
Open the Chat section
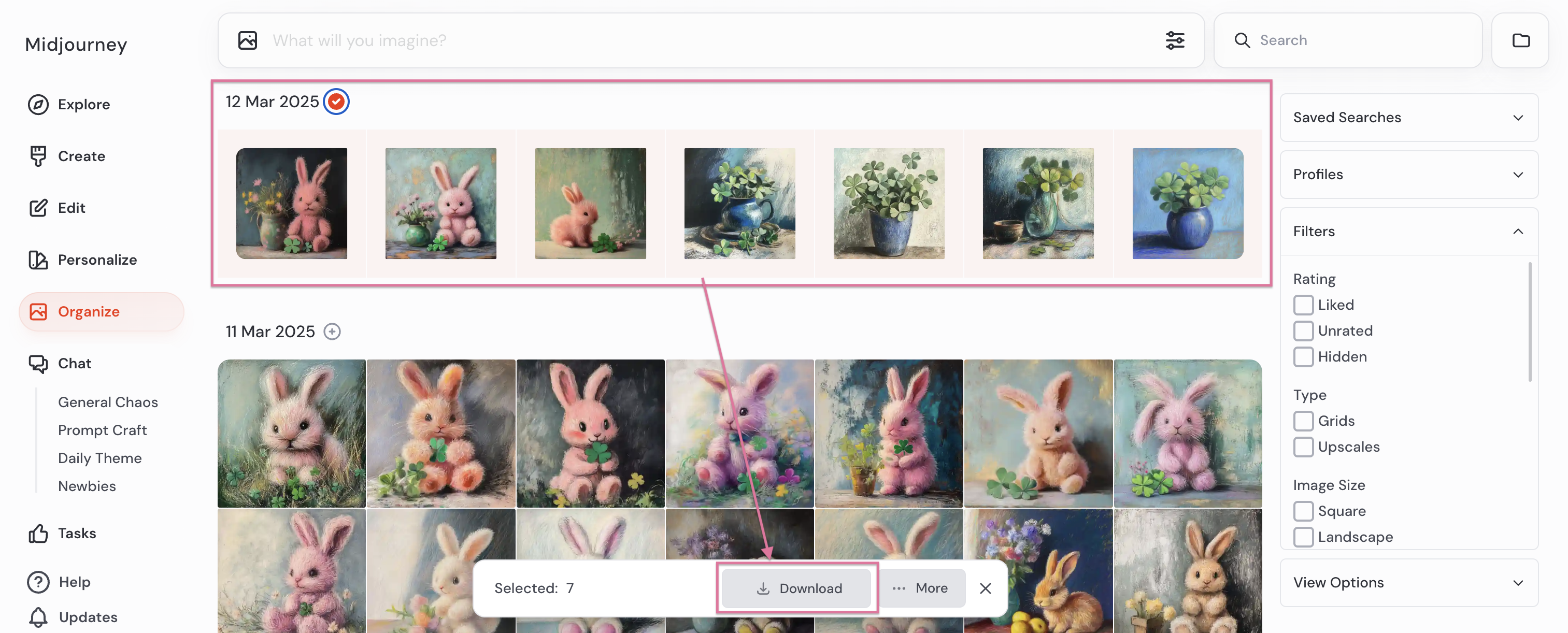74,363
